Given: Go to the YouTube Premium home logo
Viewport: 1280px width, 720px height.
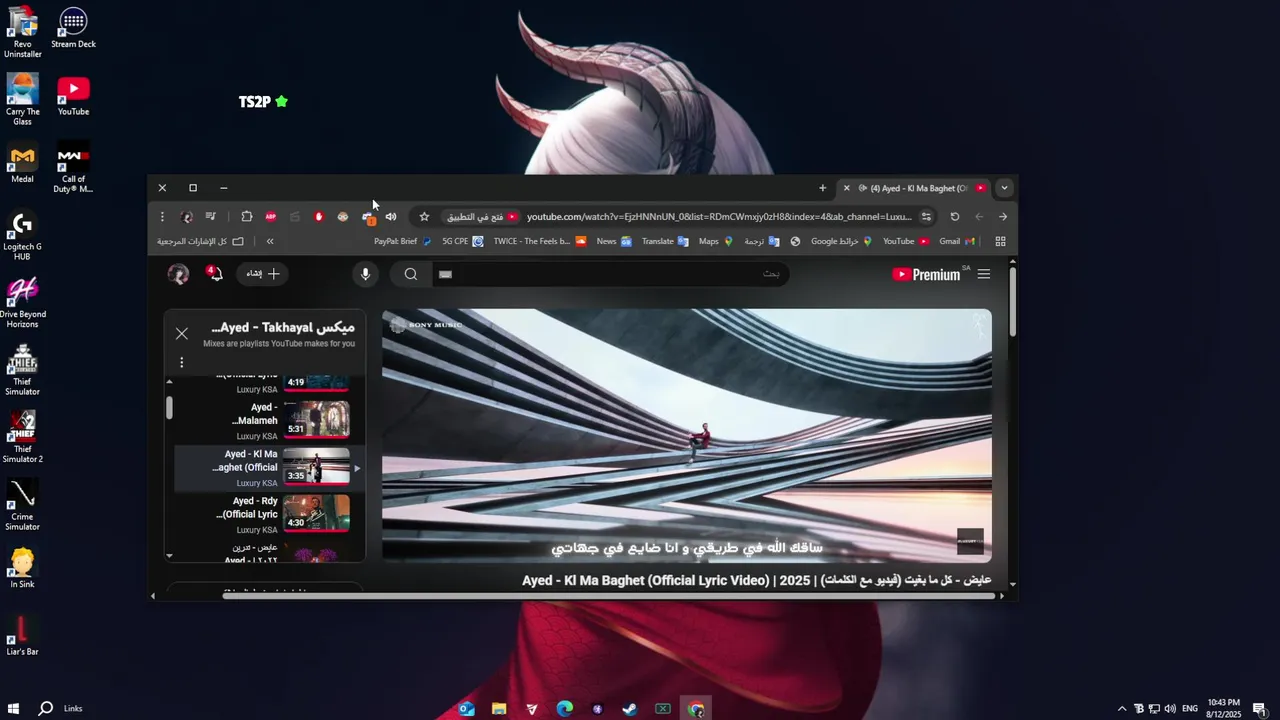Looking at the screenshot, I should click(926, 274).
